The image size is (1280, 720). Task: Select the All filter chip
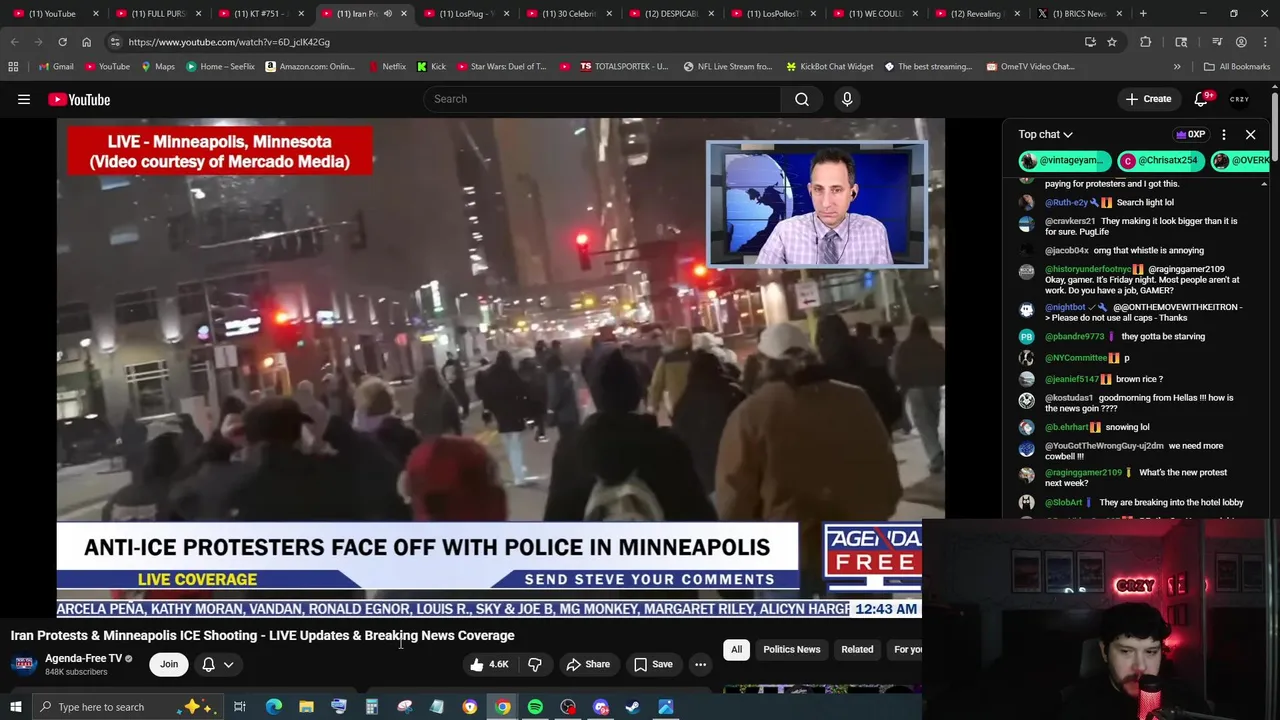pyautogui.click(x=736, y=649)
